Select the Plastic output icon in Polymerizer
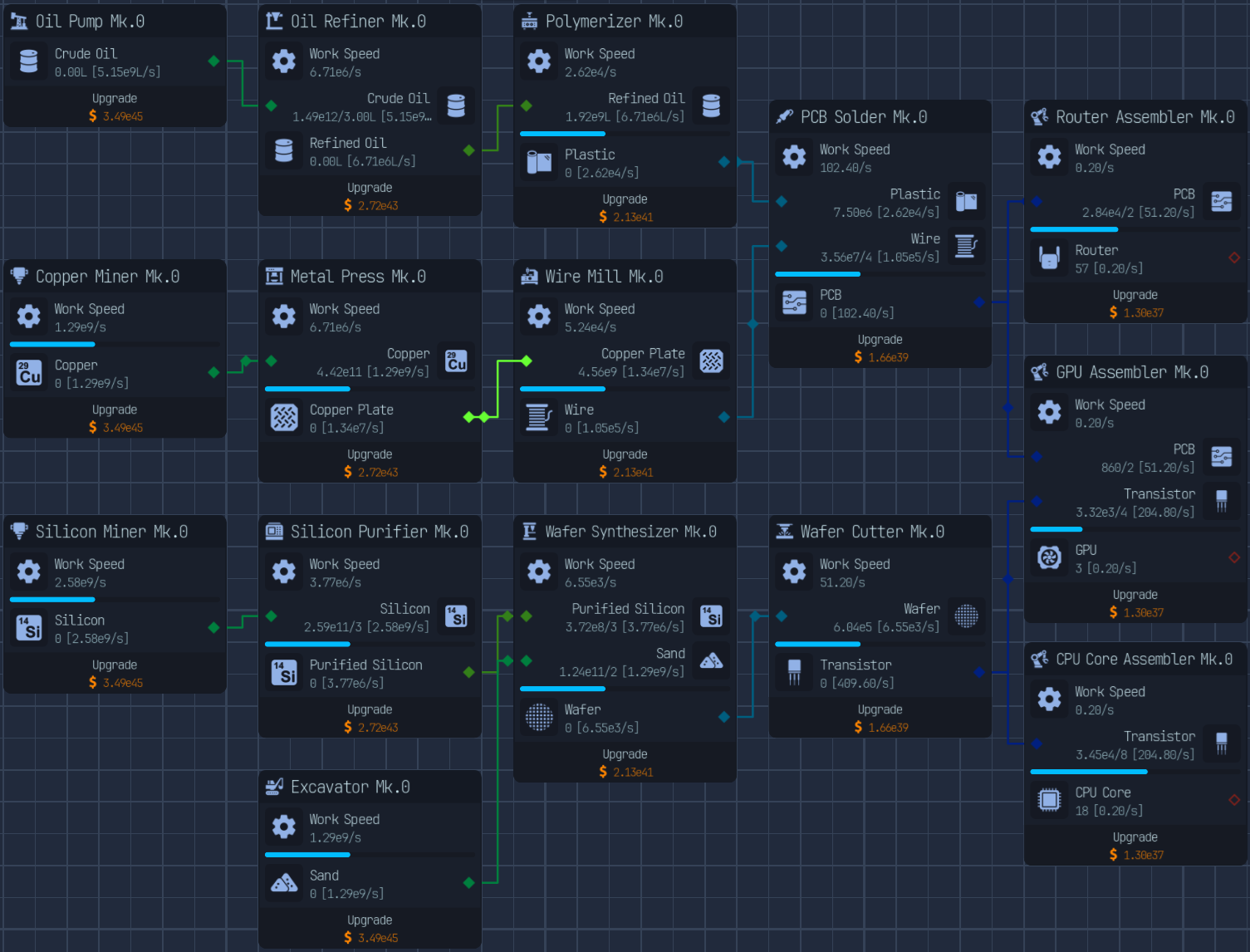 (x=539, y=163)
